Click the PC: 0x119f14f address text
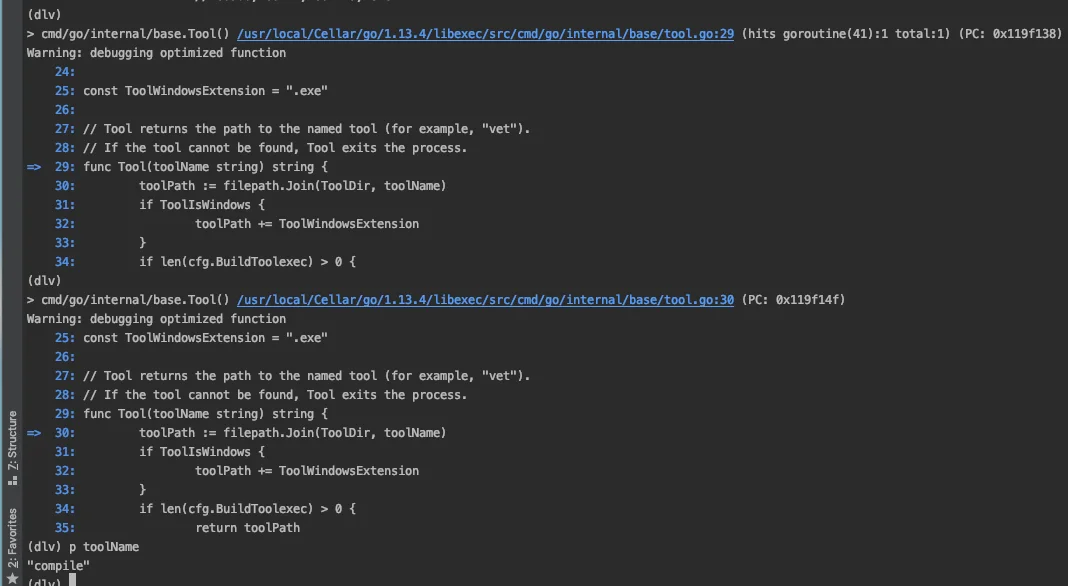 click(793, 300)
